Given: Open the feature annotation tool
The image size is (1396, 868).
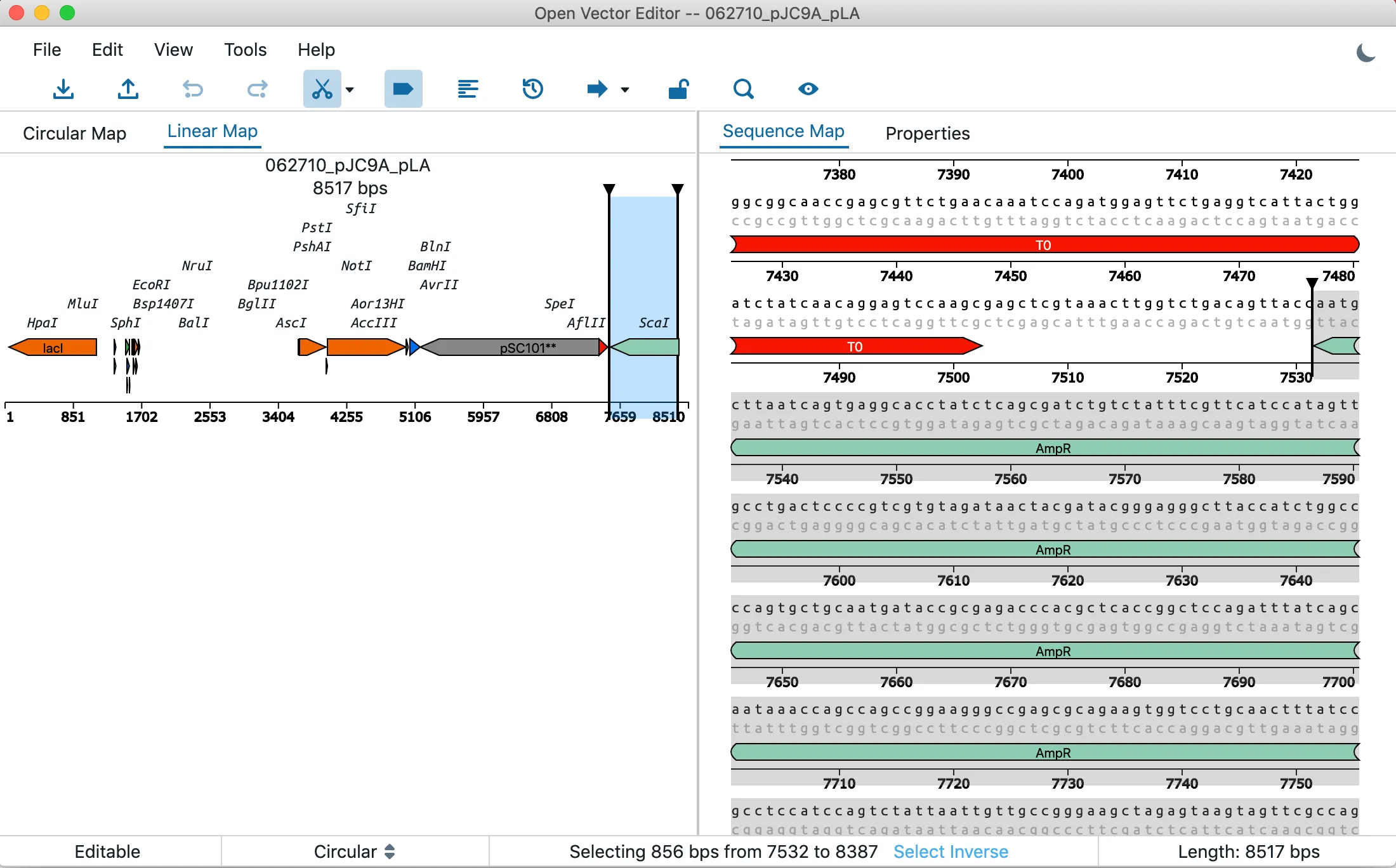Looking at the screenshot, I should click(403, 89).
